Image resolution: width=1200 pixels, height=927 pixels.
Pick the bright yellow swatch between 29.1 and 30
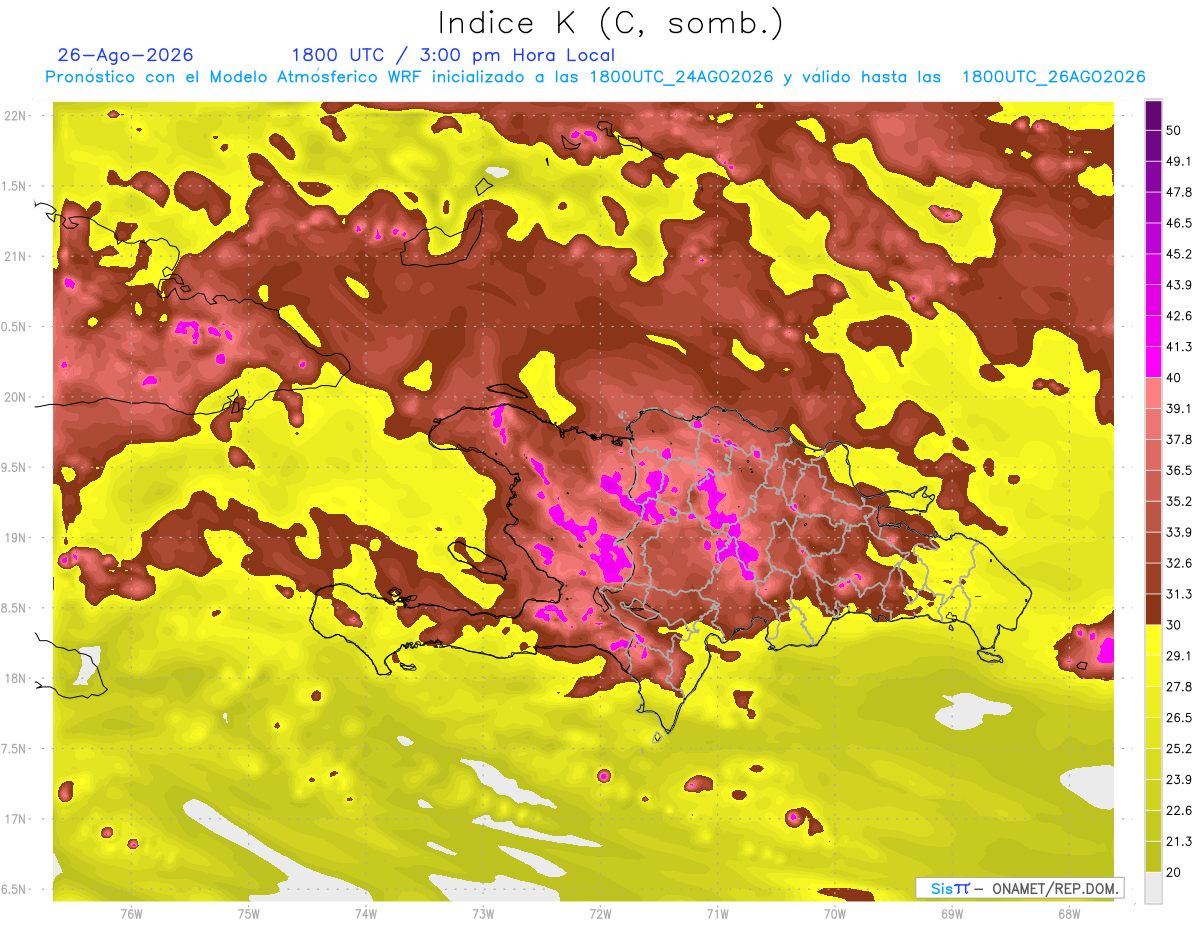1153,640
